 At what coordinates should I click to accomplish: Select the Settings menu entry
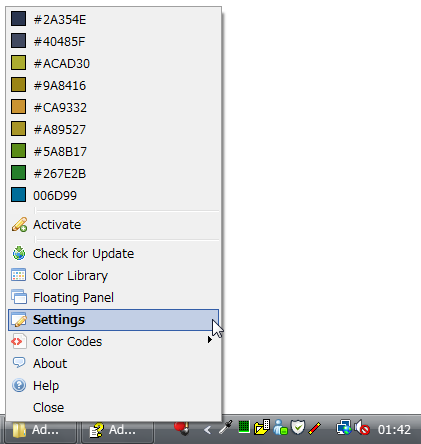pyautogui.click(x=113, y=320)
